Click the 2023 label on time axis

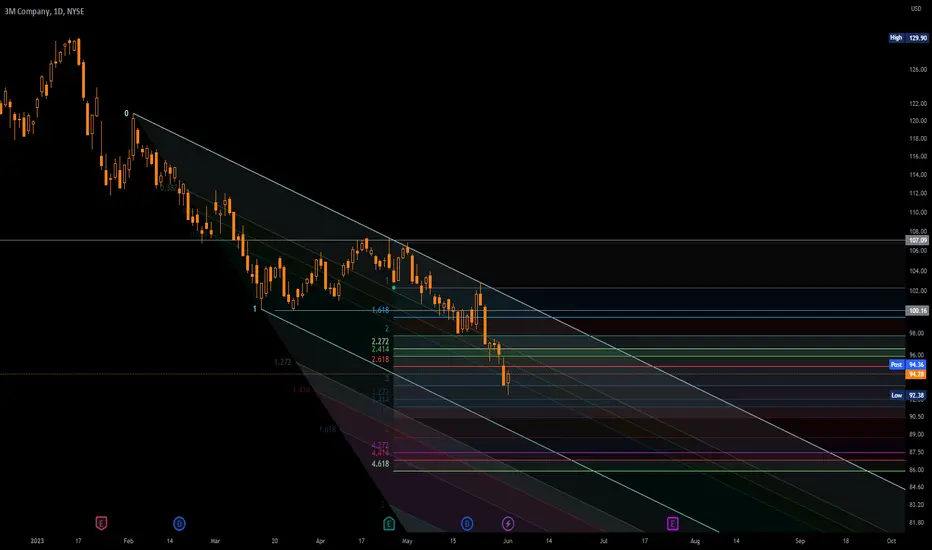(x=37, y=540)
